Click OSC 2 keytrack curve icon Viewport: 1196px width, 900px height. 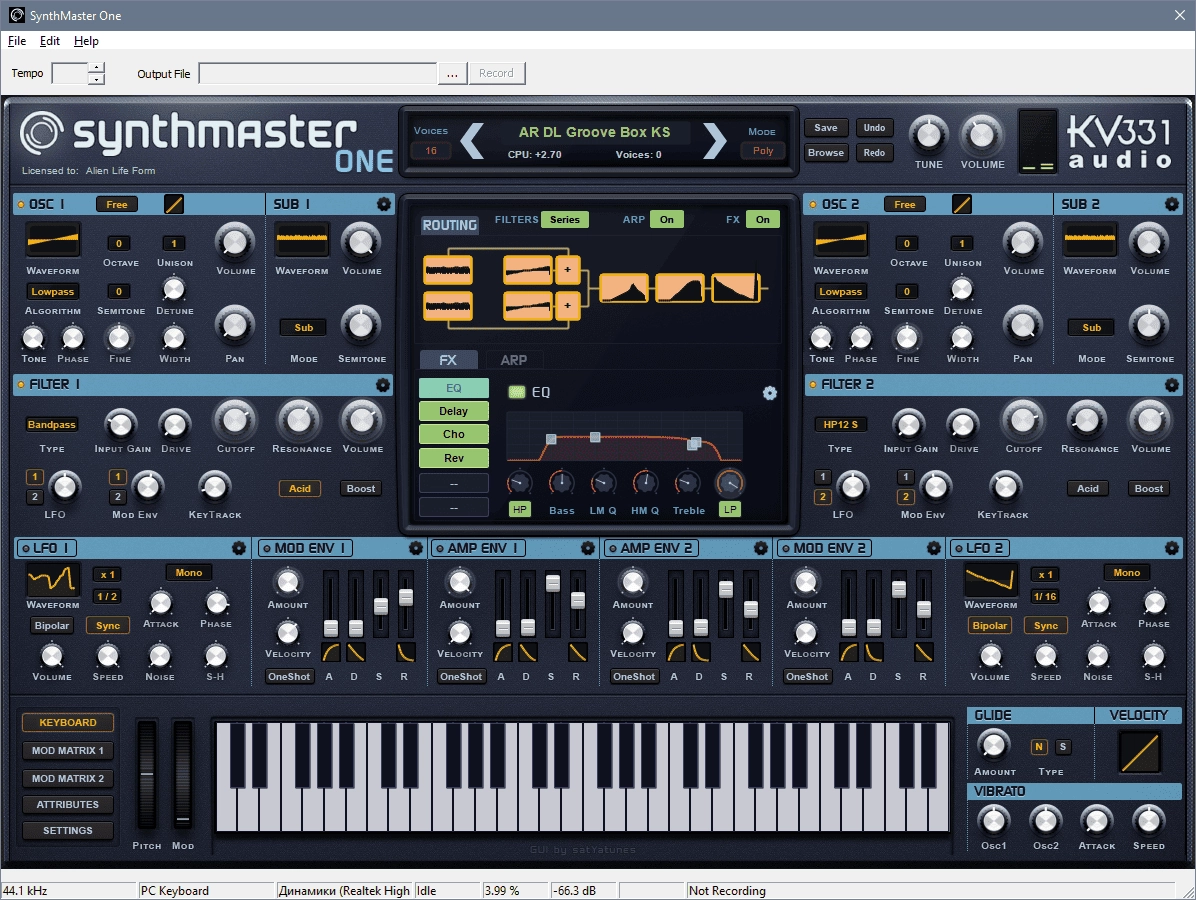point(962,204)
